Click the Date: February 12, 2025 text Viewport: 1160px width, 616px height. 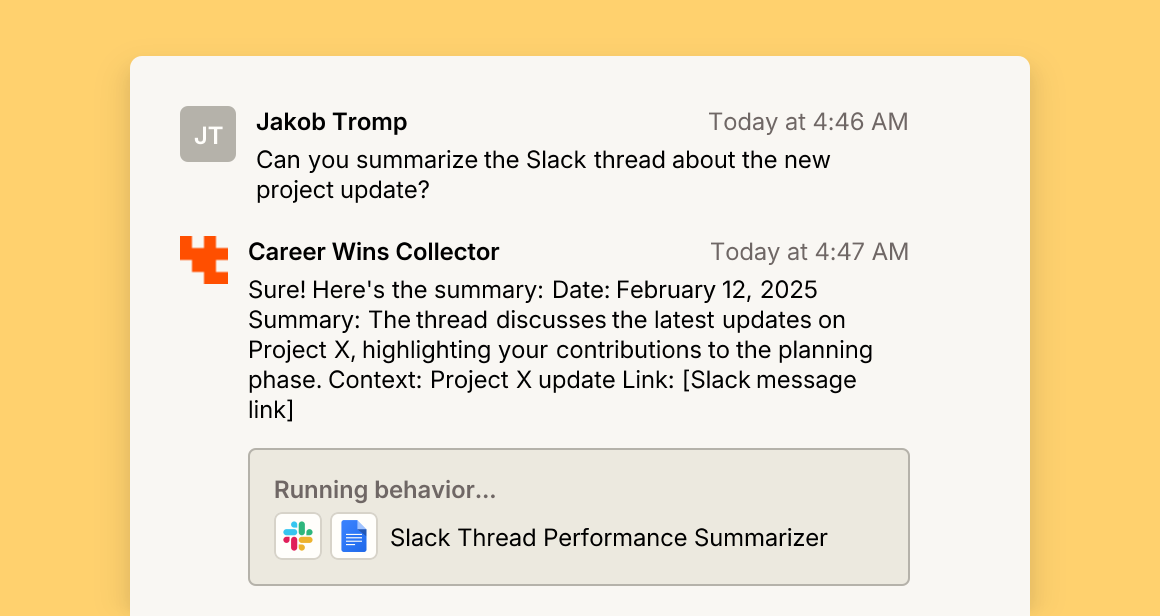coord(684,290)
